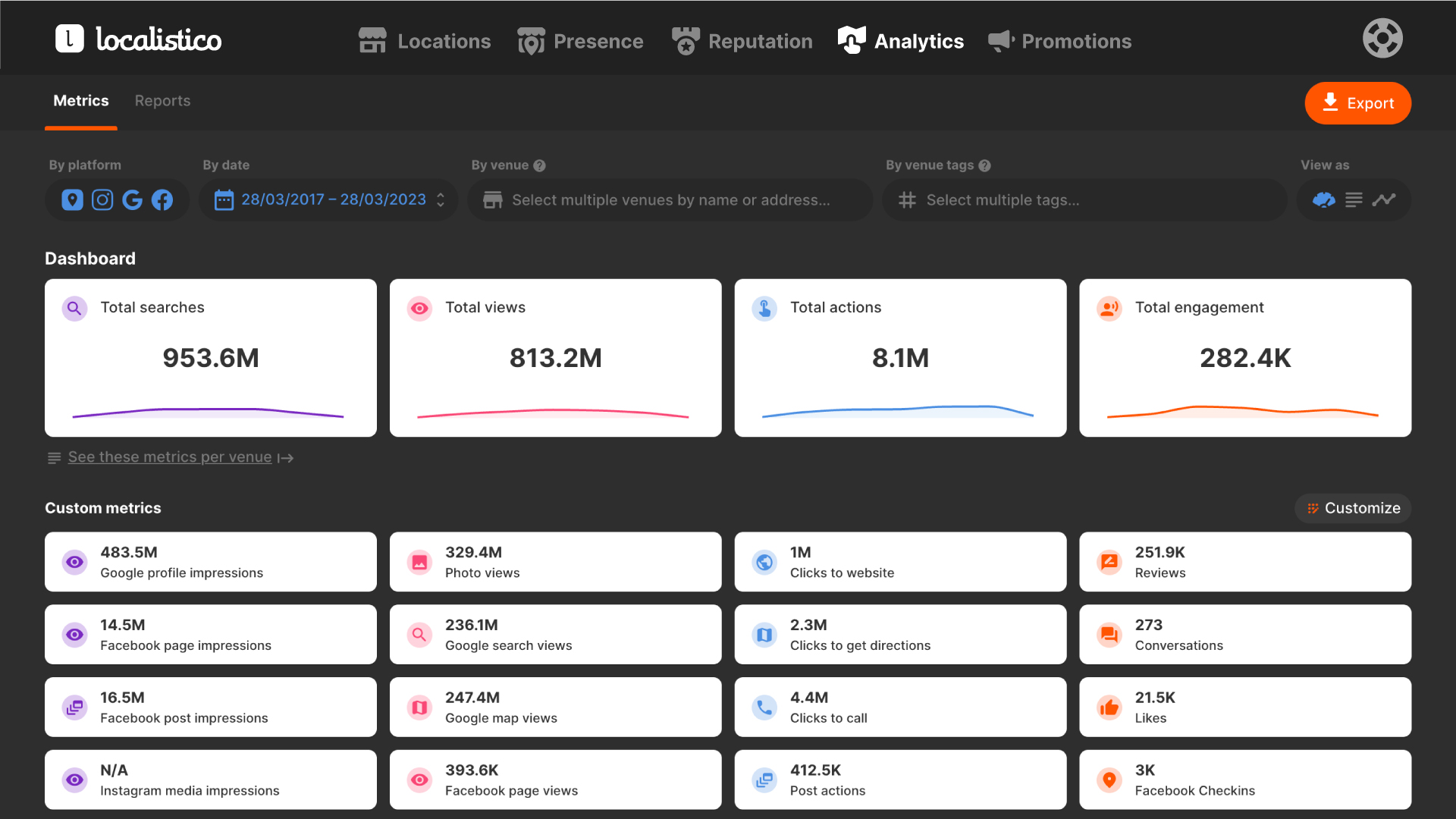Open the venue tags selector

(x=1084, y=200)
